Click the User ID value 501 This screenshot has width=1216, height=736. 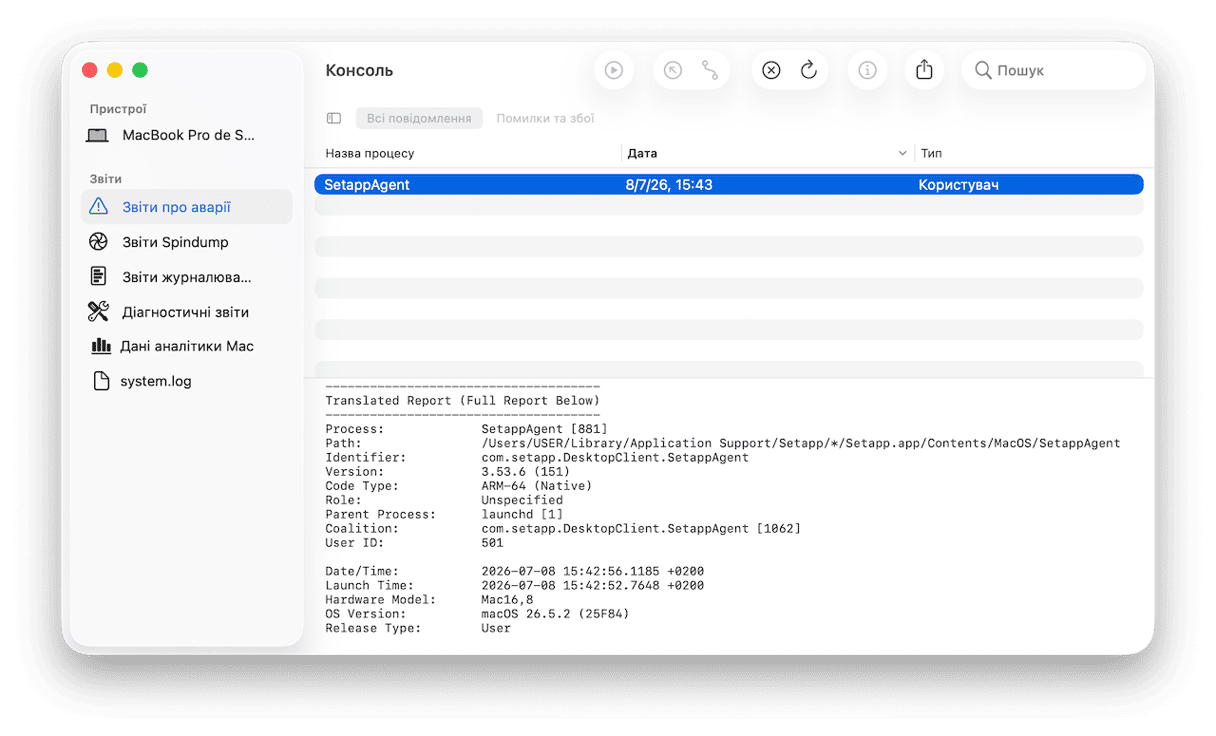492,543
